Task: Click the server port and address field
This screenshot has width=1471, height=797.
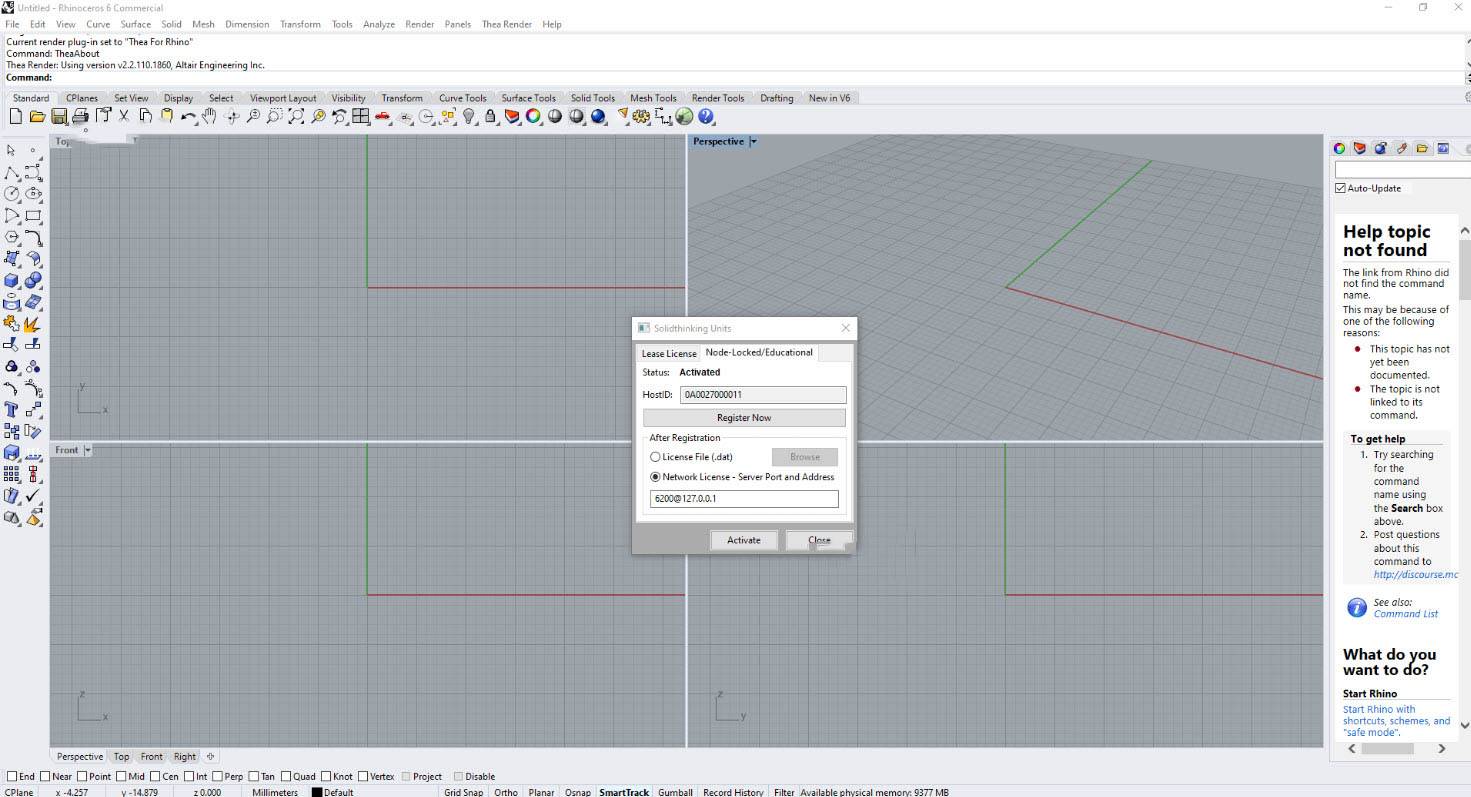Action: pyautogui.click(x=744, y=498)
